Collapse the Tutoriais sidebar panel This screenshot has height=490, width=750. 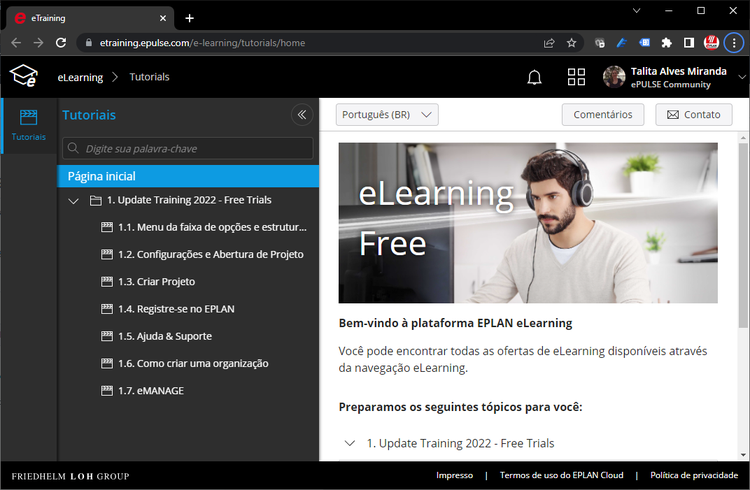pyautogui.click(x=302, y=115)
